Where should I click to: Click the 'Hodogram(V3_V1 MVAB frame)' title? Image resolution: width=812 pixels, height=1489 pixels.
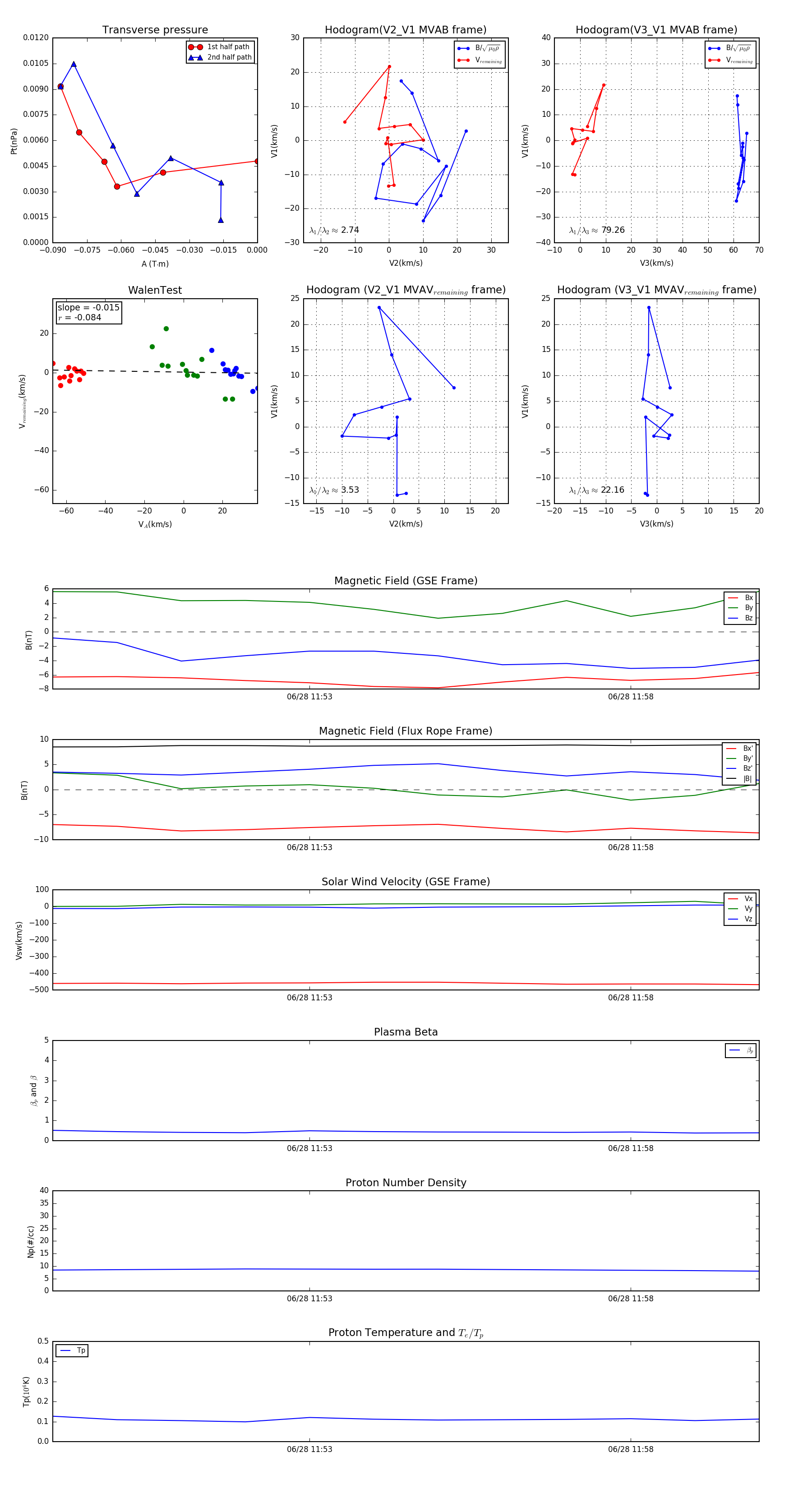point(656,30)
